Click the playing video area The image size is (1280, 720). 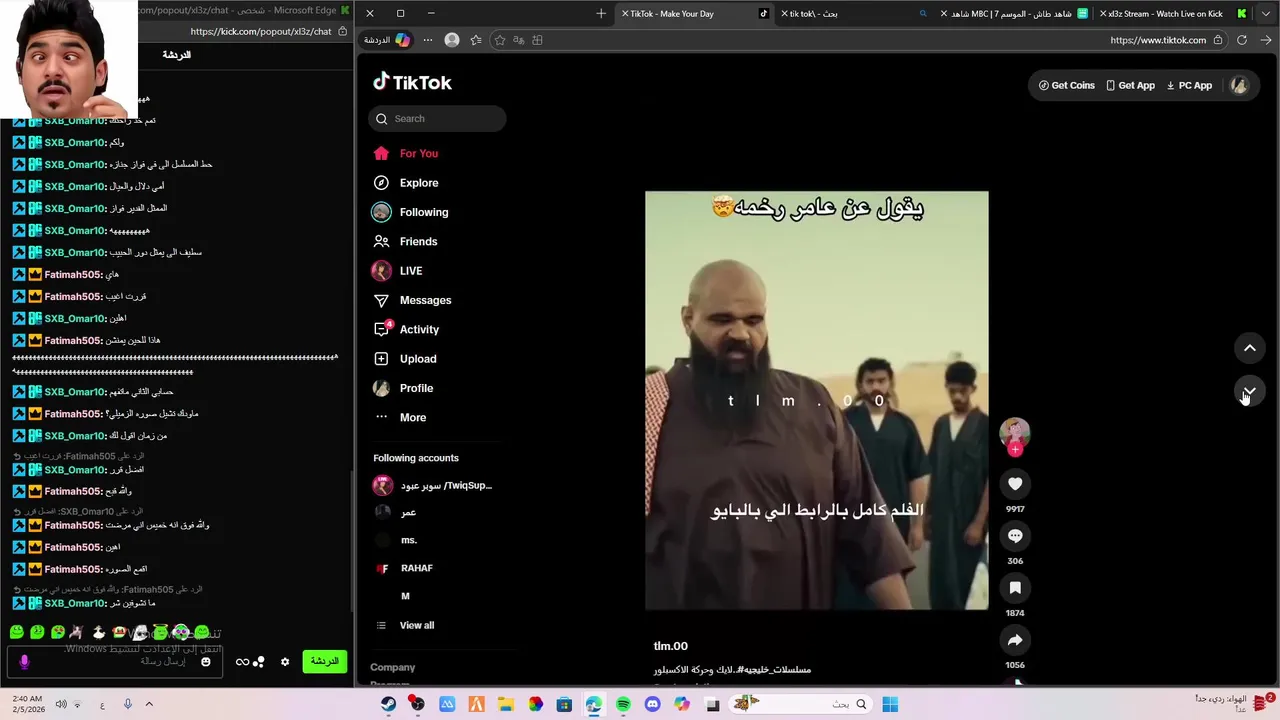[x=816, y=400]
